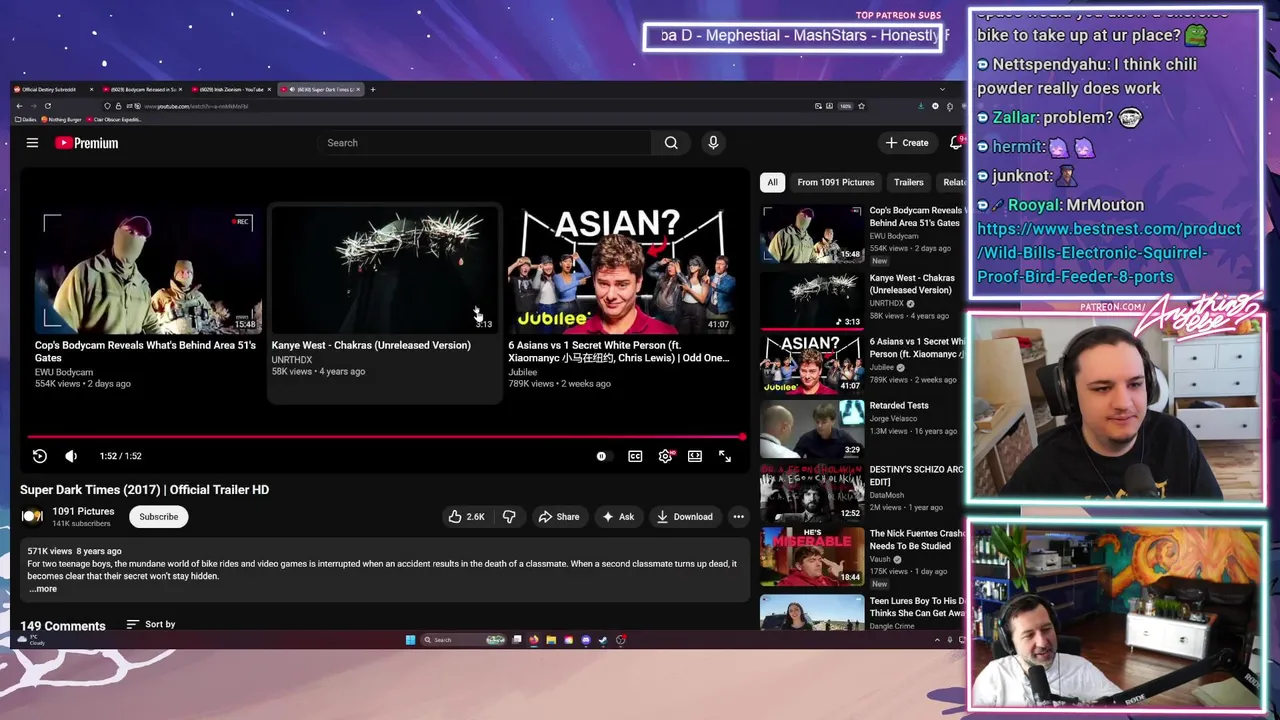Select the From 1091 Pictures chip
Screen dimensions: 1280x720
click(836, 182)
